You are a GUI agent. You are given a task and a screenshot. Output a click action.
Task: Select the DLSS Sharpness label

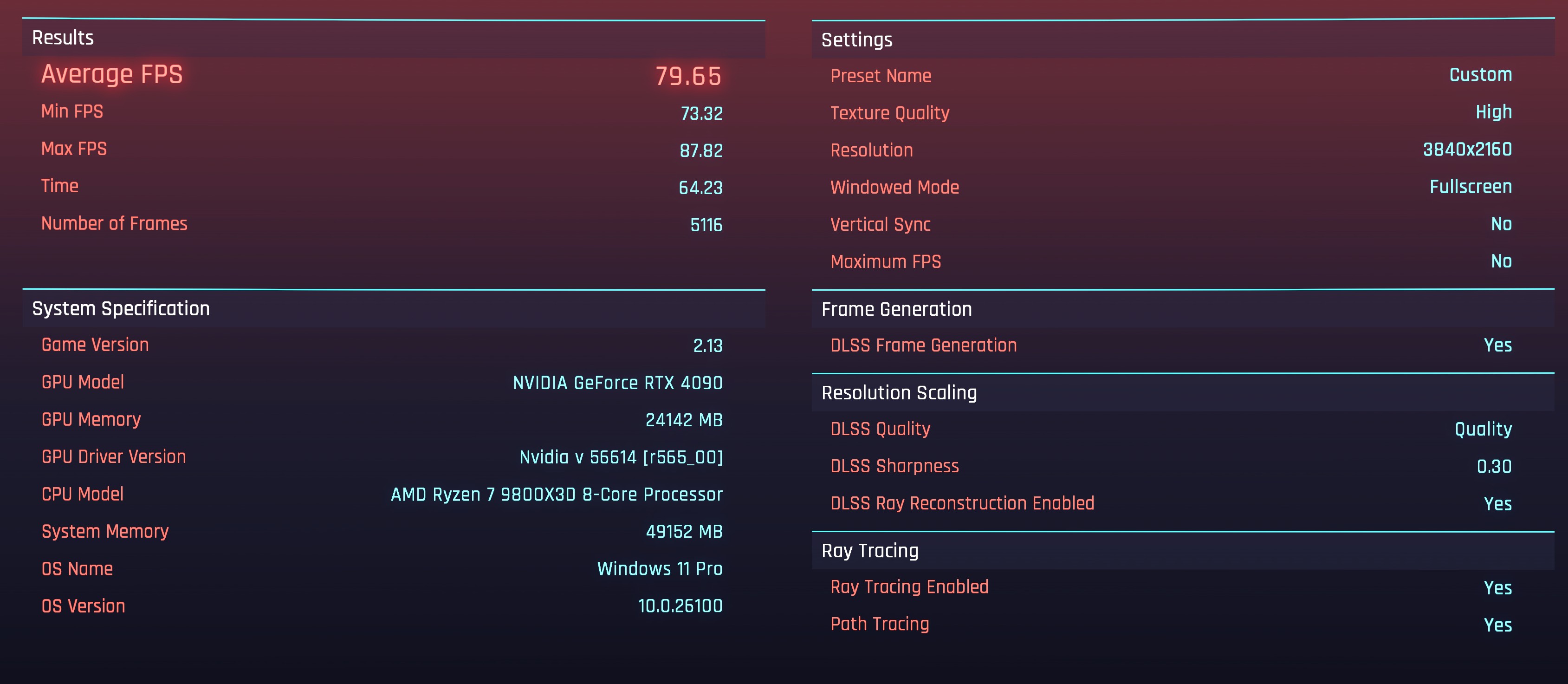[x=895, y=467]
